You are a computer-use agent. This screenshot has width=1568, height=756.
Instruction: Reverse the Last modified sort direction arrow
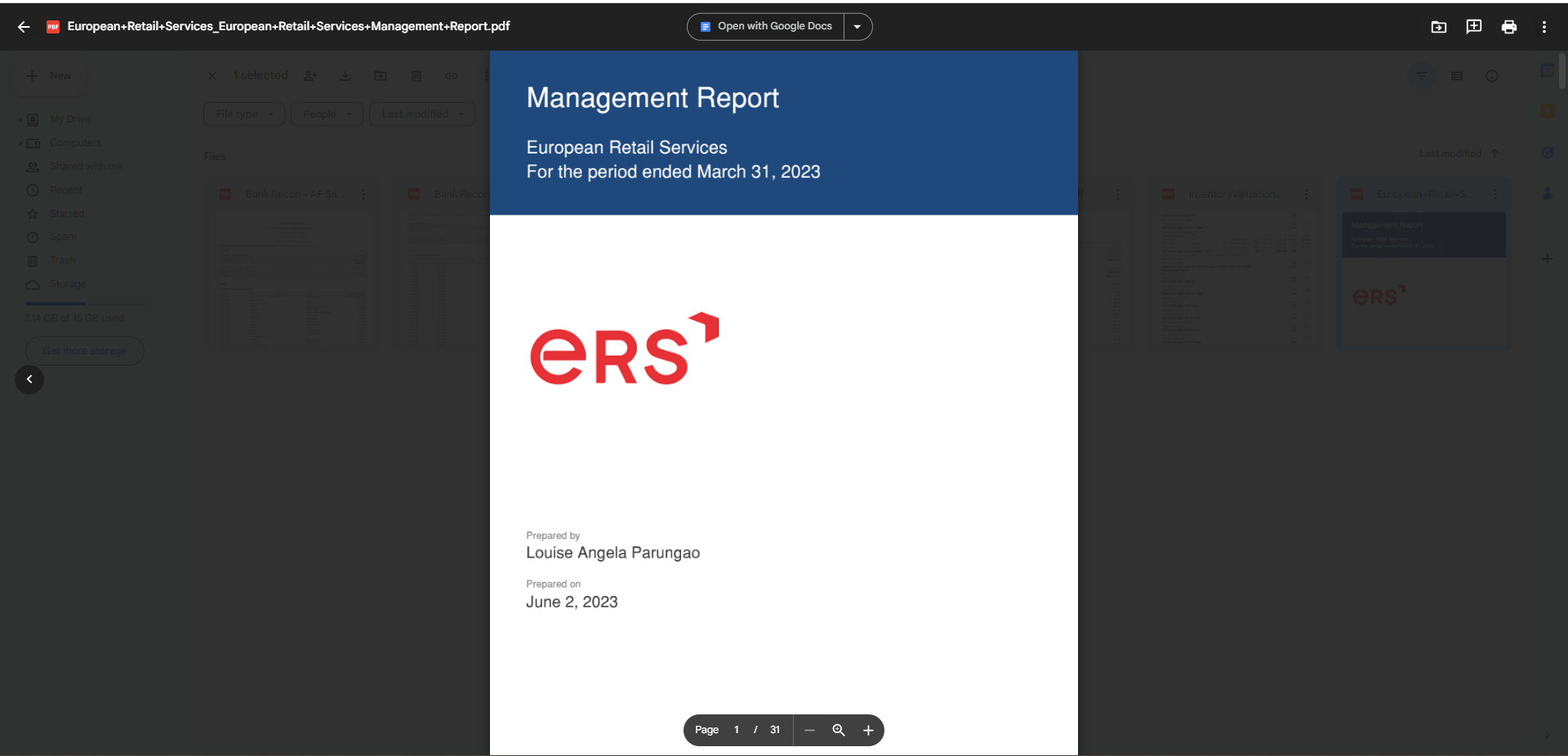pos(1494,153)
